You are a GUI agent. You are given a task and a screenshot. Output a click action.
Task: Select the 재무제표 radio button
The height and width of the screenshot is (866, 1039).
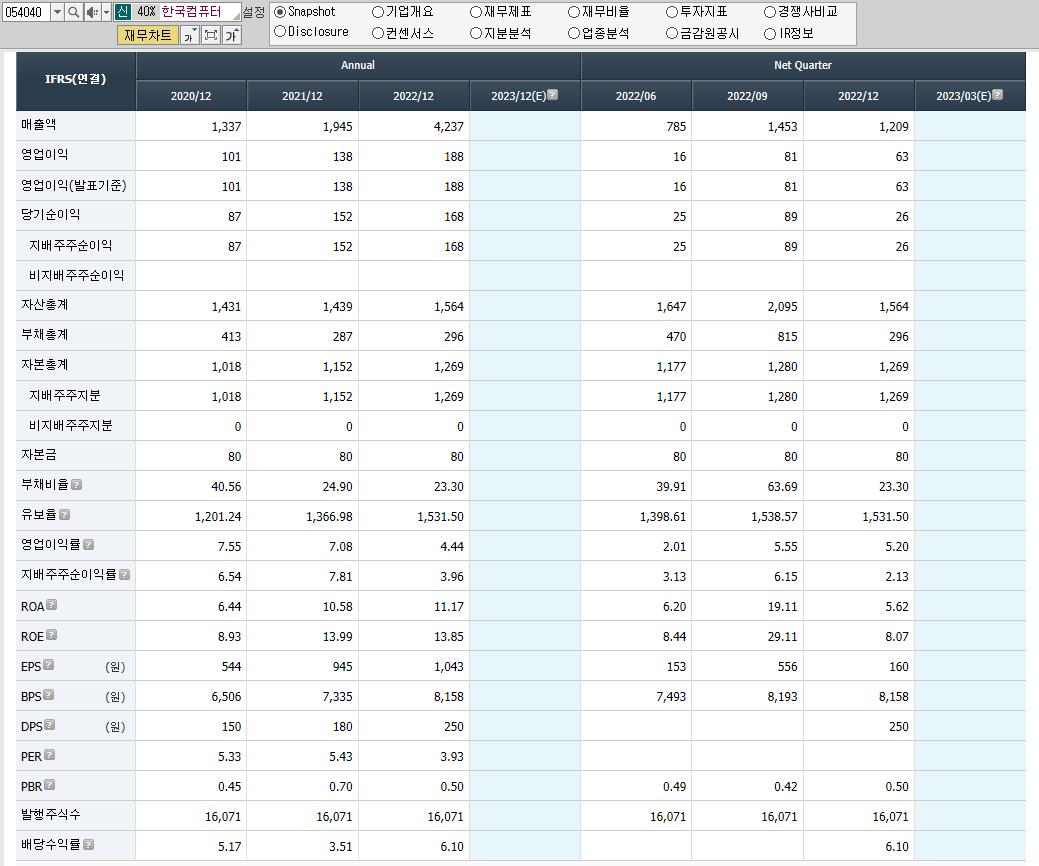(476, 12)
